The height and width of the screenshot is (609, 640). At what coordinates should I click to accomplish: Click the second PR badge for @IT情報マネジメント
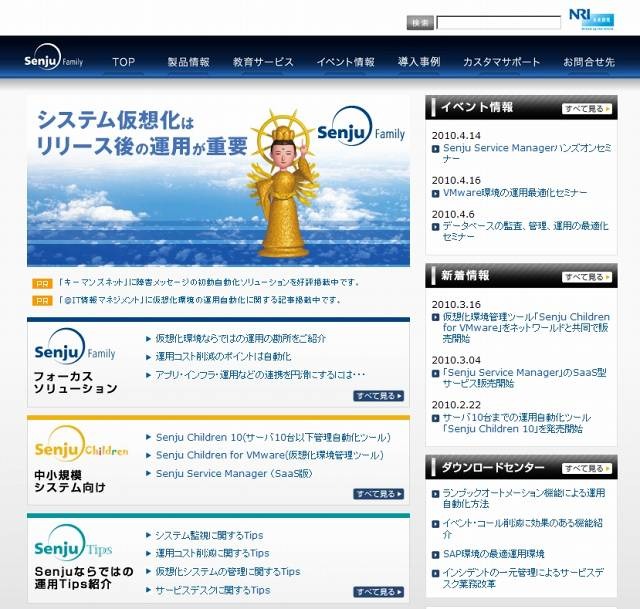[x=42, y=301]
